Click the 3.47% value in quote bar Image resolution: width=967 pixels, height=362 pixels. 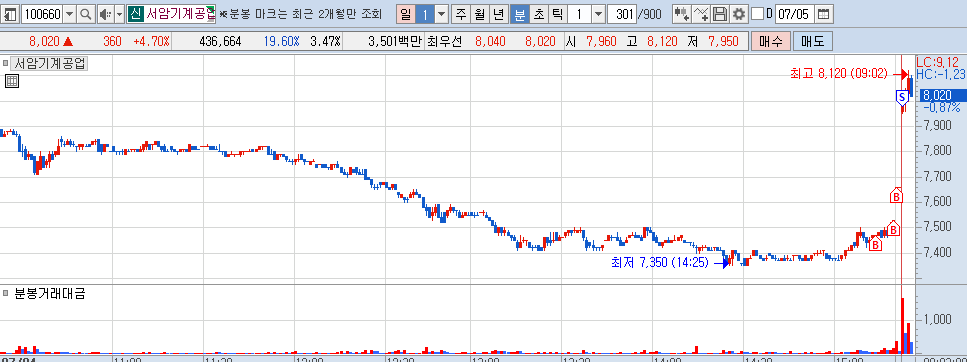(x=325, y=42)
